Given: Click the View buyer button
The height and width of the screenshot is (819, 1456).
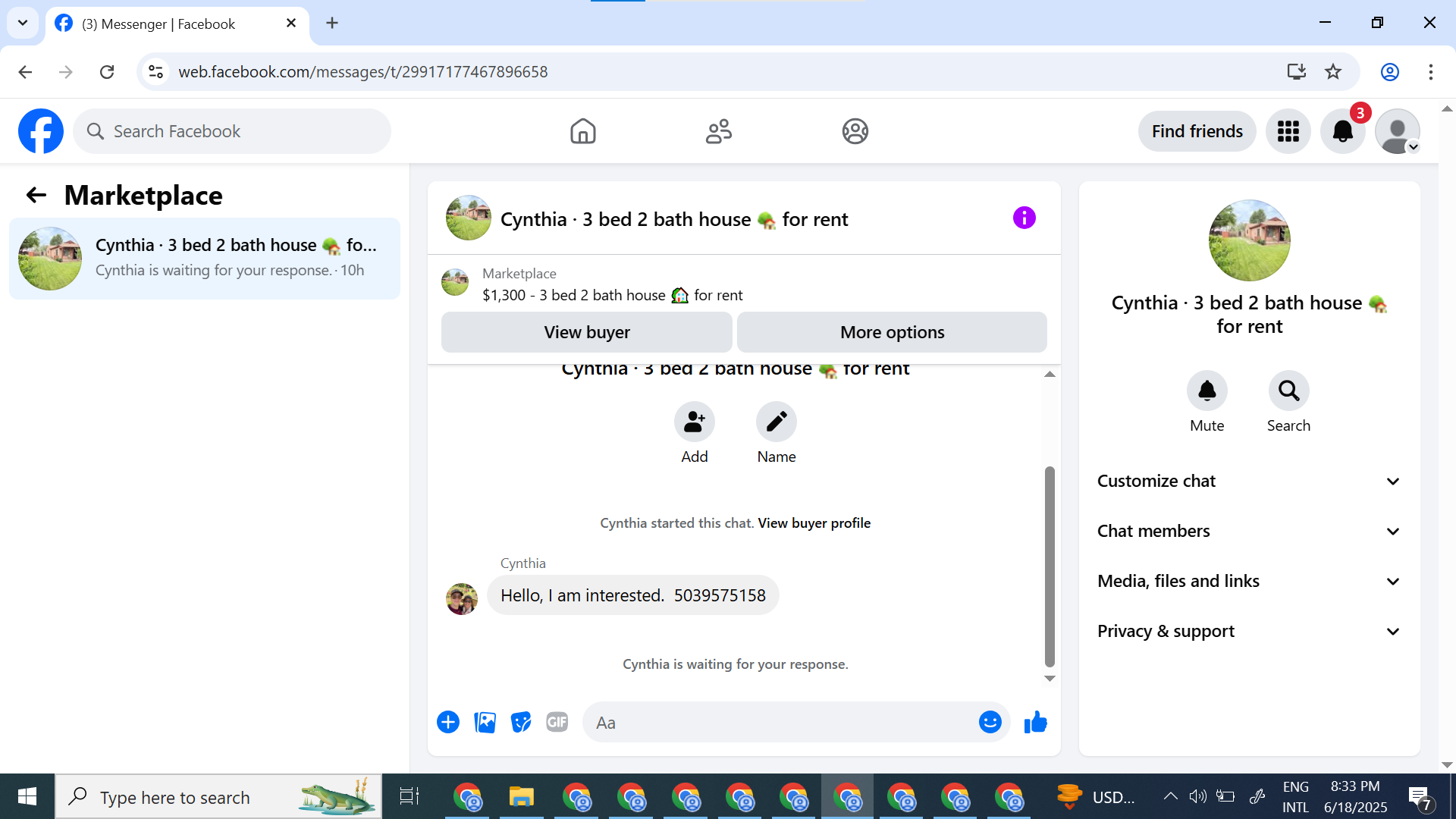Looking at the screenshot, I should (586, 332).
